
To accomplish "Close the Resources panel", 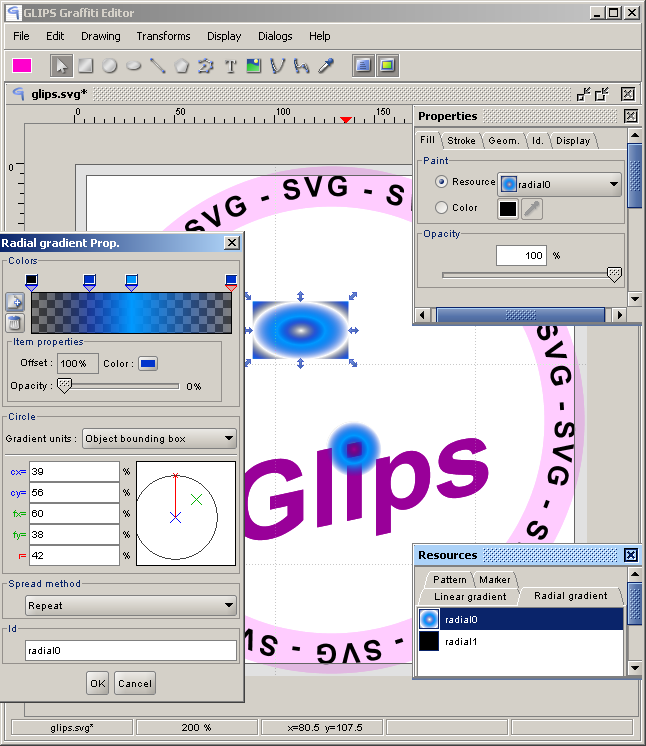I will click(631, 555).
